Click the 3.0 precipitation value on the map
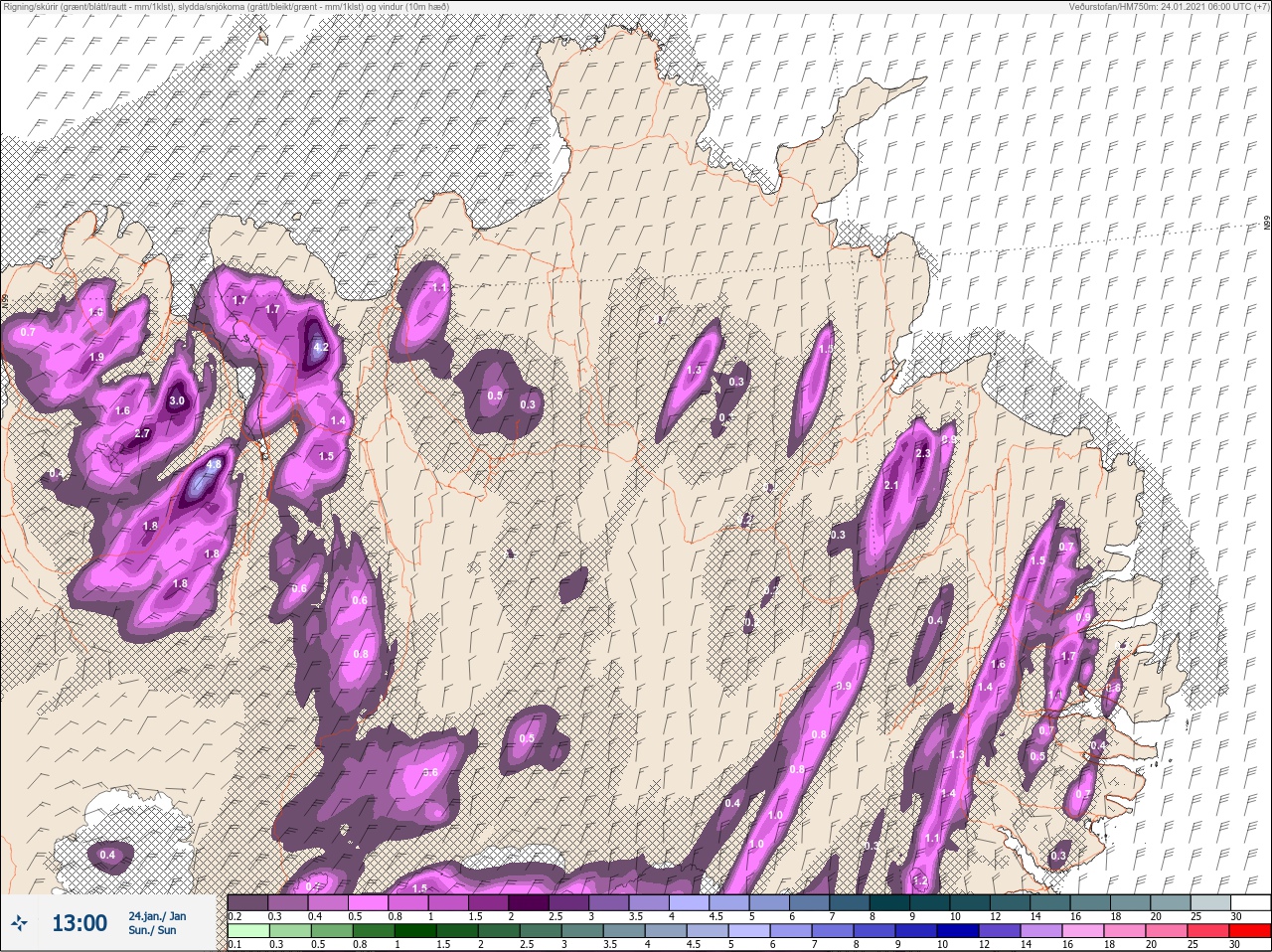The width and height of the screenshot is (1272, 952). point(177,400)
